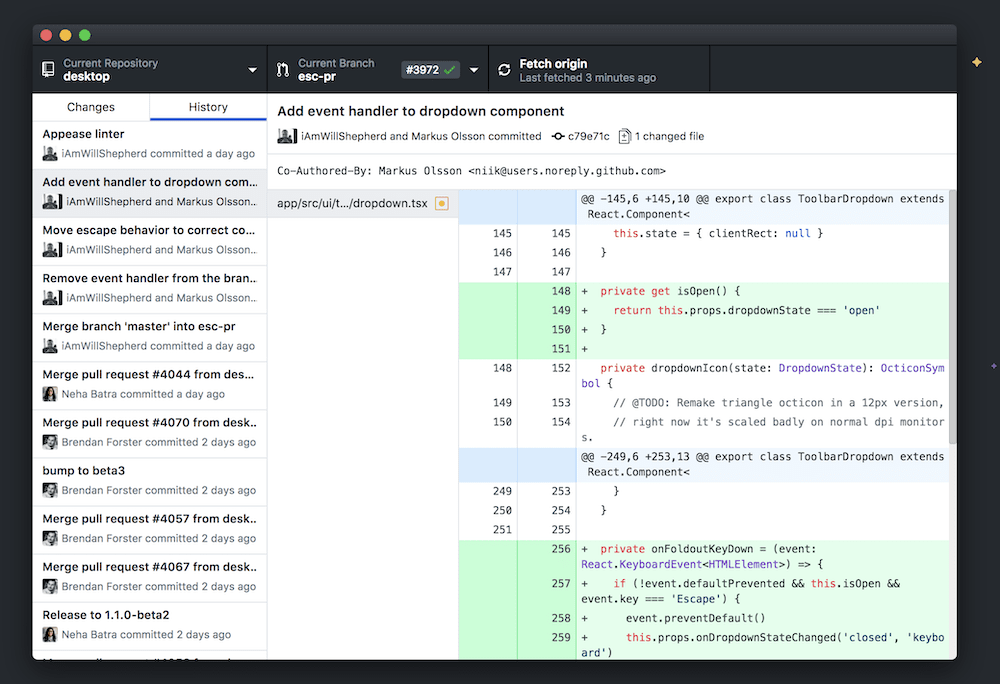
Task: Click the document icon before "1 changed file"
Action: pyautogui.click(x=626, y=136)
